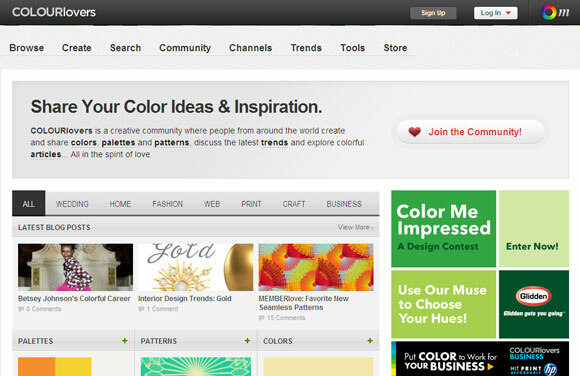The width and height of the screenshot is (580, 376).
Task: Open the Log In dropdown
Action: click(496, 13)
